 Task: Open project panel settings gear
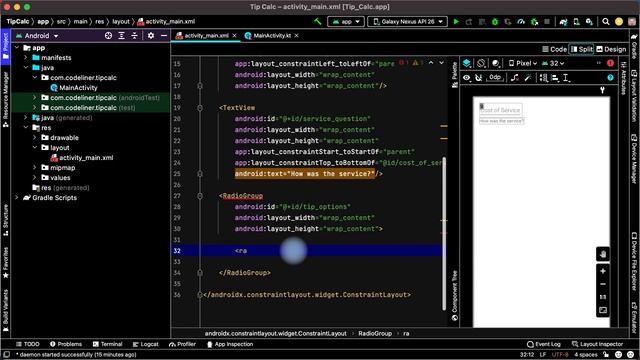pyautogui.click(x=151, y=36)
